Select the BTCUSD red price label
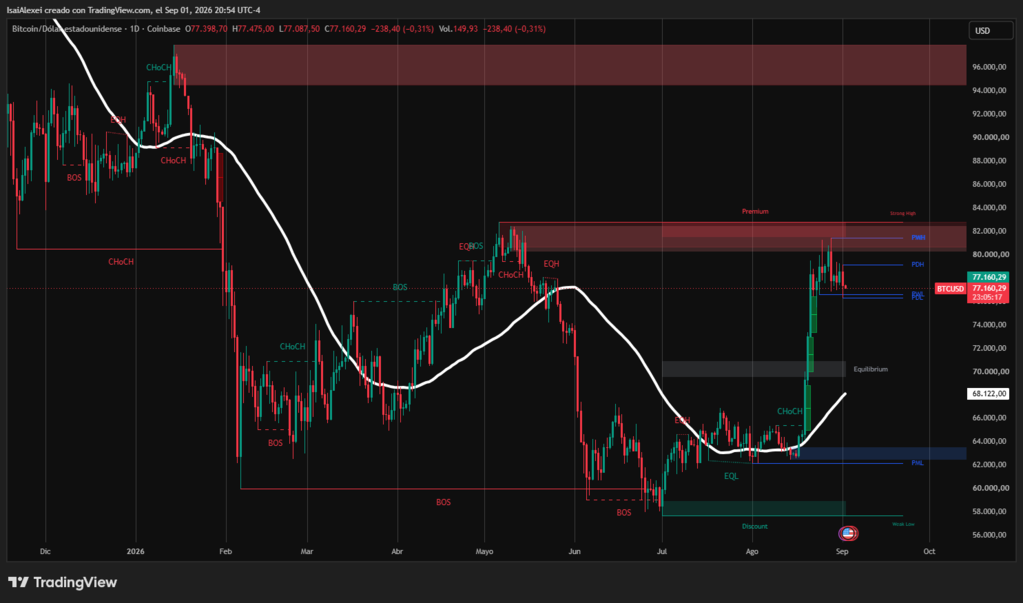1023x603 pixels. 950,288
